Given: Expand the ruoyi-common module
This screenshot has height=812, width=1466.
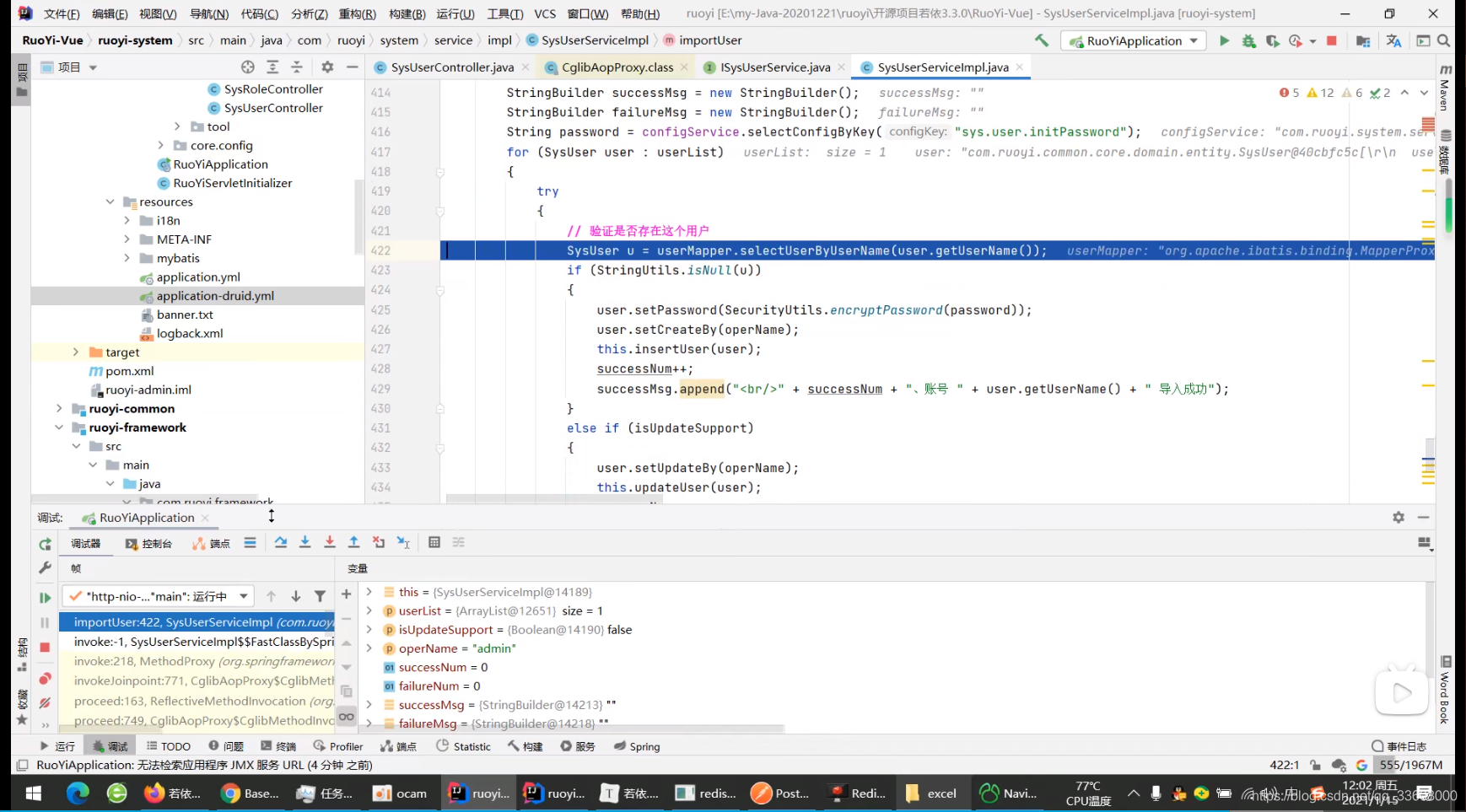Looking at the screenshot, I should 59,408.
